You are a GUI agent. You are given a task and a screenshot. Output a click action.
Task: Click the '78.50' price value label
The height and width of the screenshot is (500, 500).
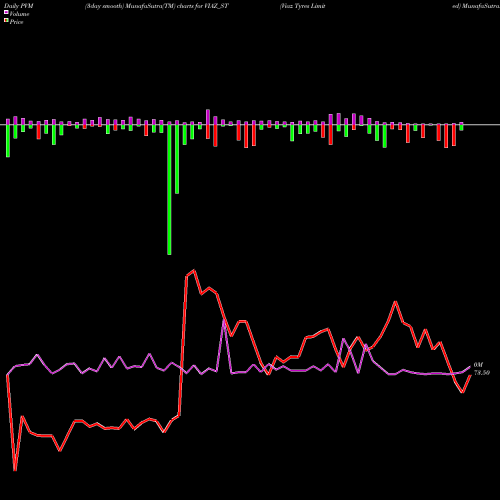[x=482, y=373]
